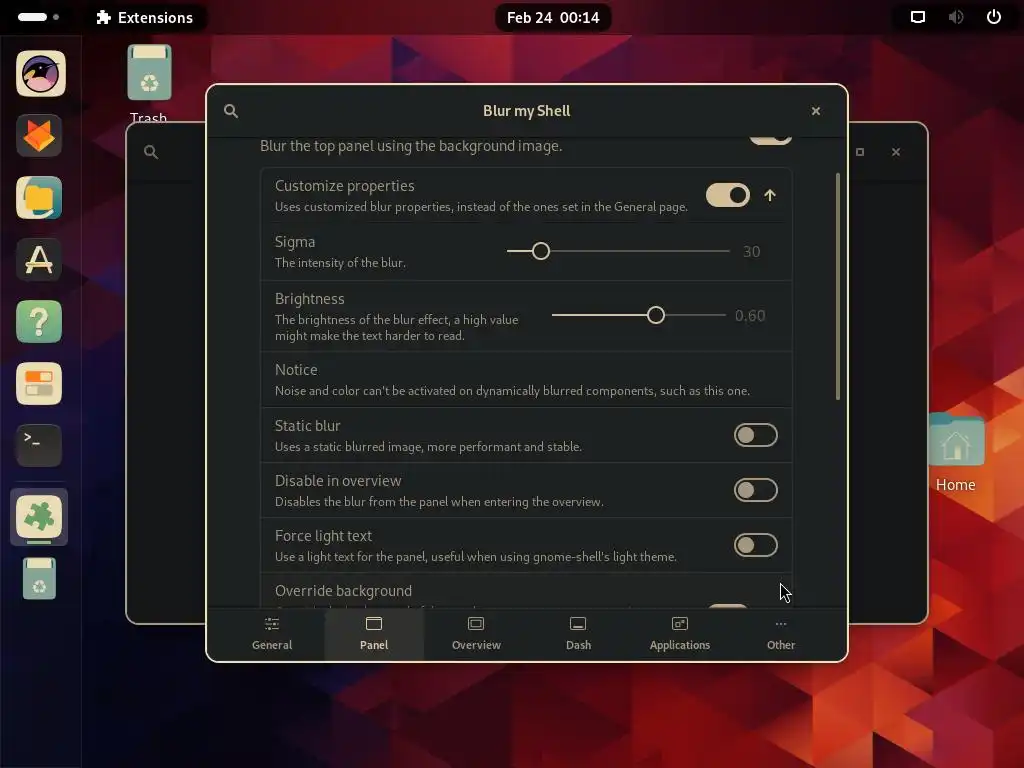
Task: Click the preferences window scrollbar
Action: 838,286
